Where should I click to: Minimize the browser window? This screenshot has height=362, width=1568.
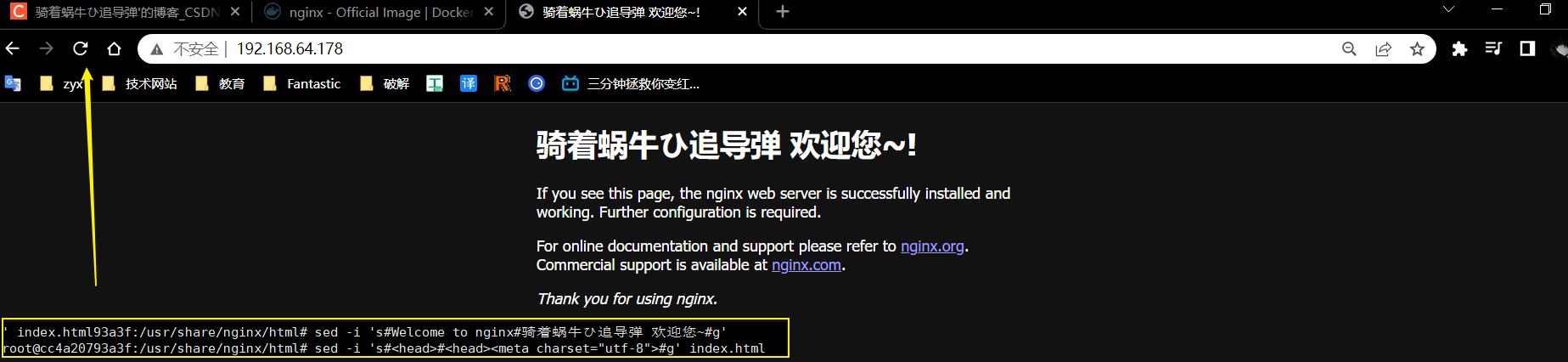click(1497, 9)
